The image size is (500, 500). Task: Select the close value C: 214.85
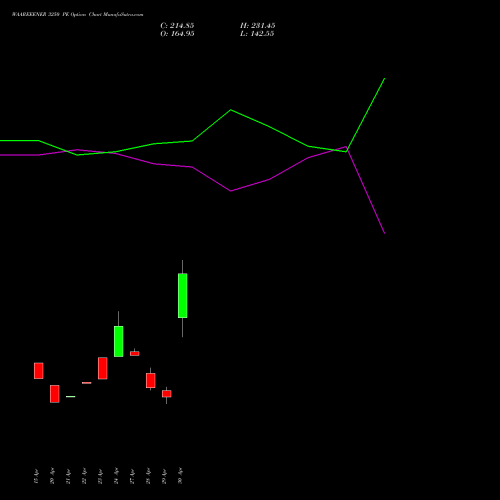(x=177, y=26)
